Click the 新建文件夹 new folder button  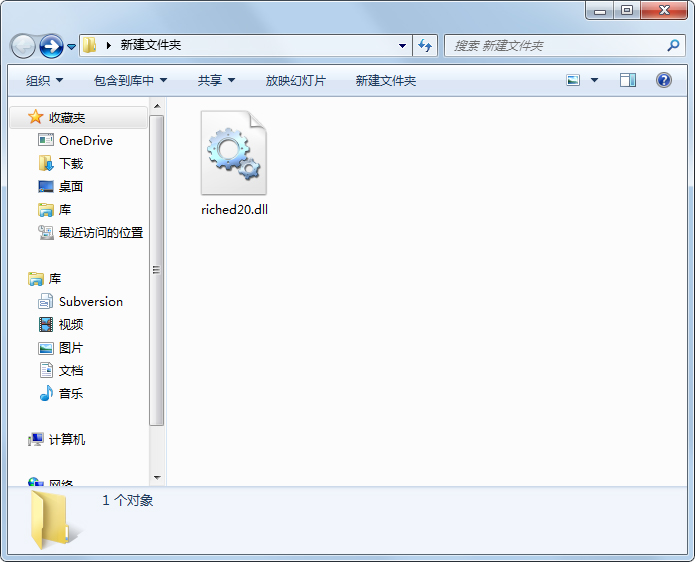[x=385, y=80]
